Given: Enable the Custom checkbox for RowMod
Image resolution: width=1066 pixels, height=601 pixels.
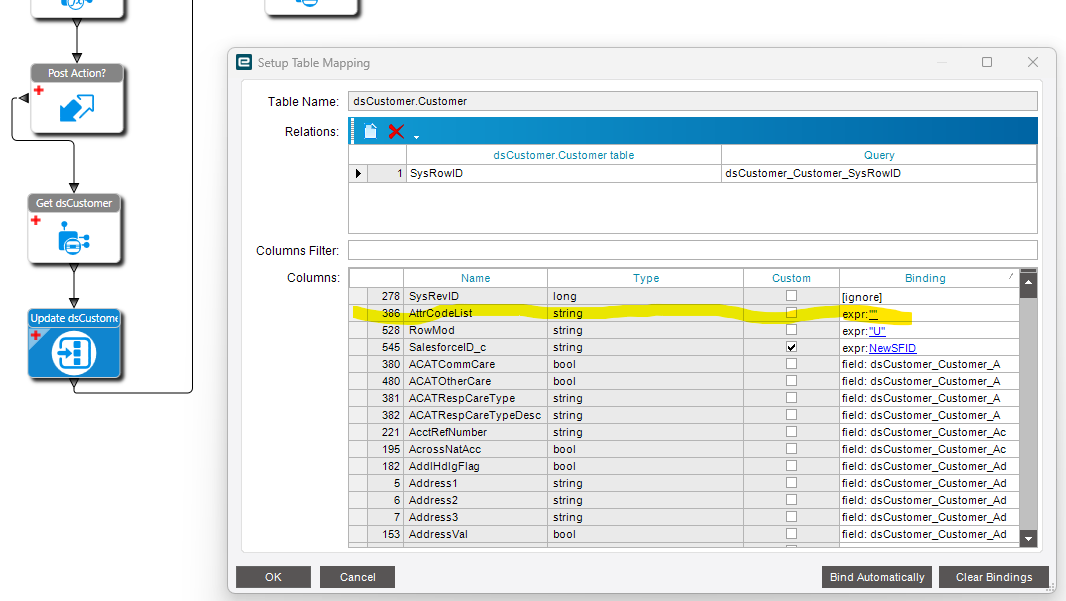Looking at the screenshot, I should 791,330.
